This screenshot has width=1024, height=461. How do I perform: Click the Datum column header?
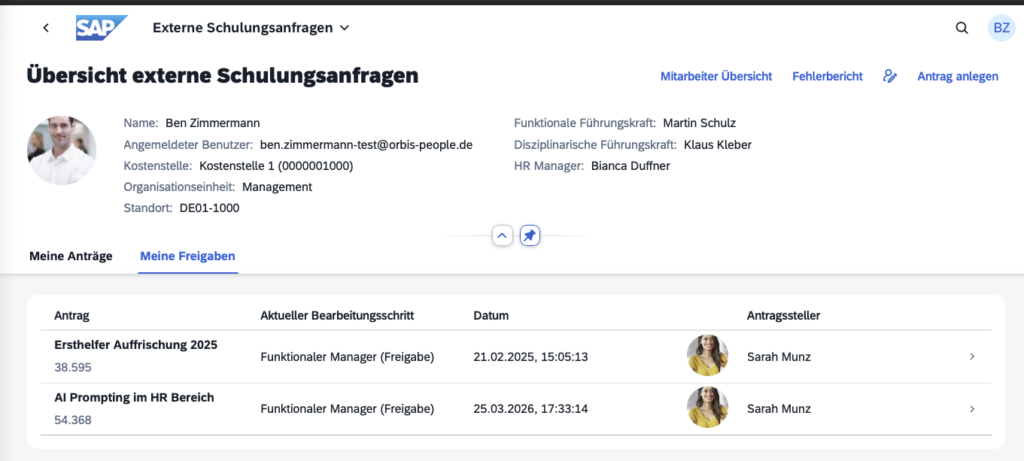pyautogui.click(x=491, y=316)
